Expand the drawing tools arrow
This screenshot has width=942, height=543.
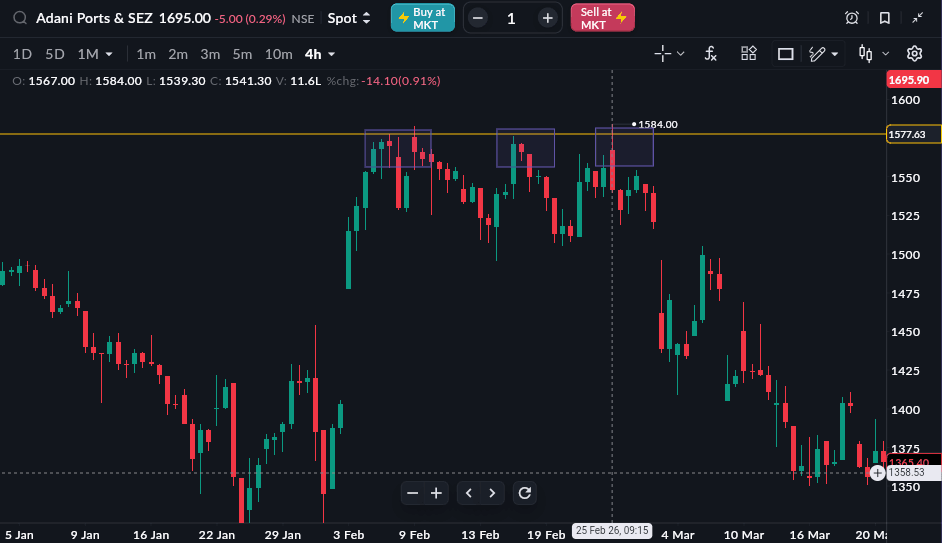(x=834, y=54)
